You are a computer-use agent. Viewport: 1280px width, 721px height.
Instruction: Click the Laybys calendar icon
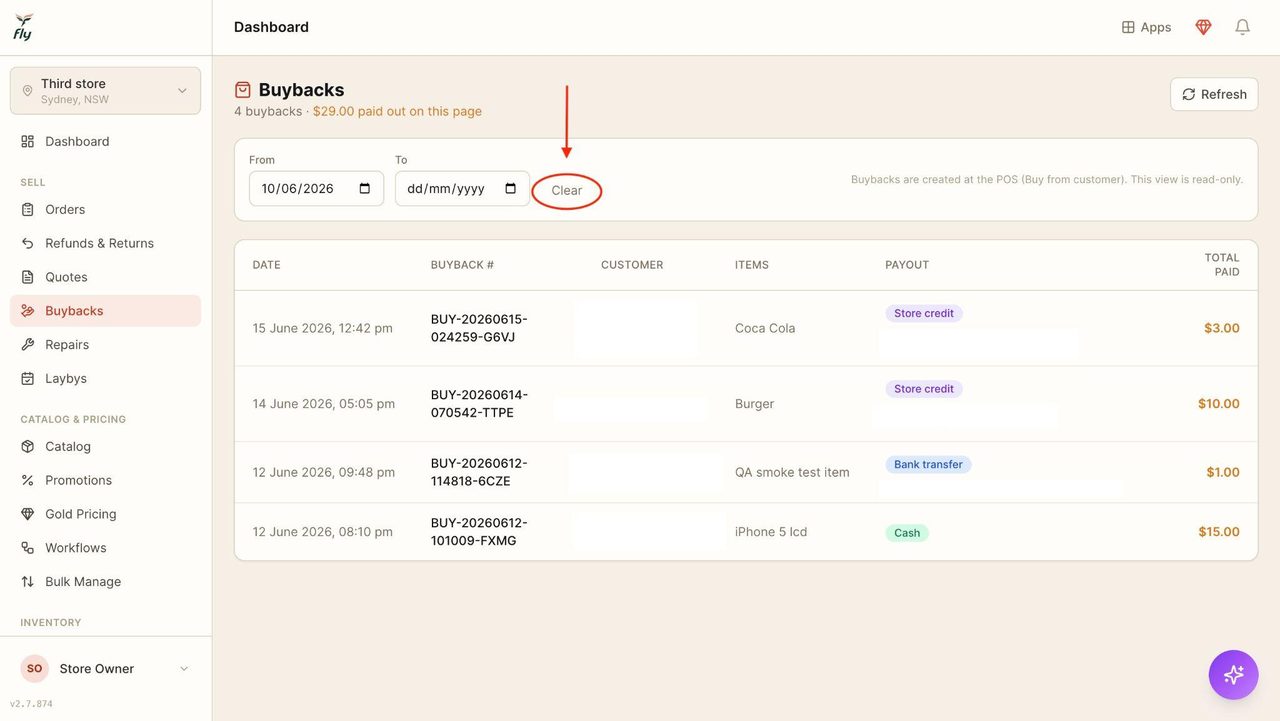(28, 378)
